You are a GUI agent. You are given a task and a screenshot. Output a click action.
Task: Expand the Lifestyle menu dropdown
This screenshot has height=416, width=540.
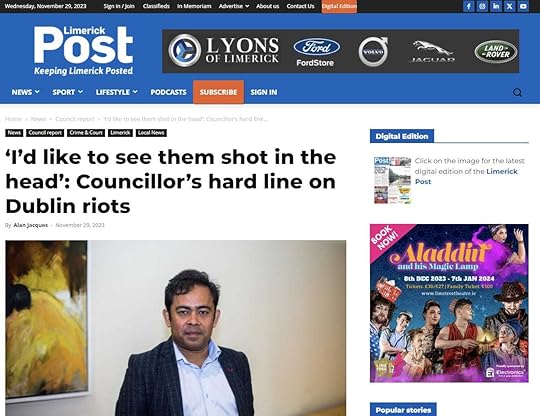[x=116, y=92]
